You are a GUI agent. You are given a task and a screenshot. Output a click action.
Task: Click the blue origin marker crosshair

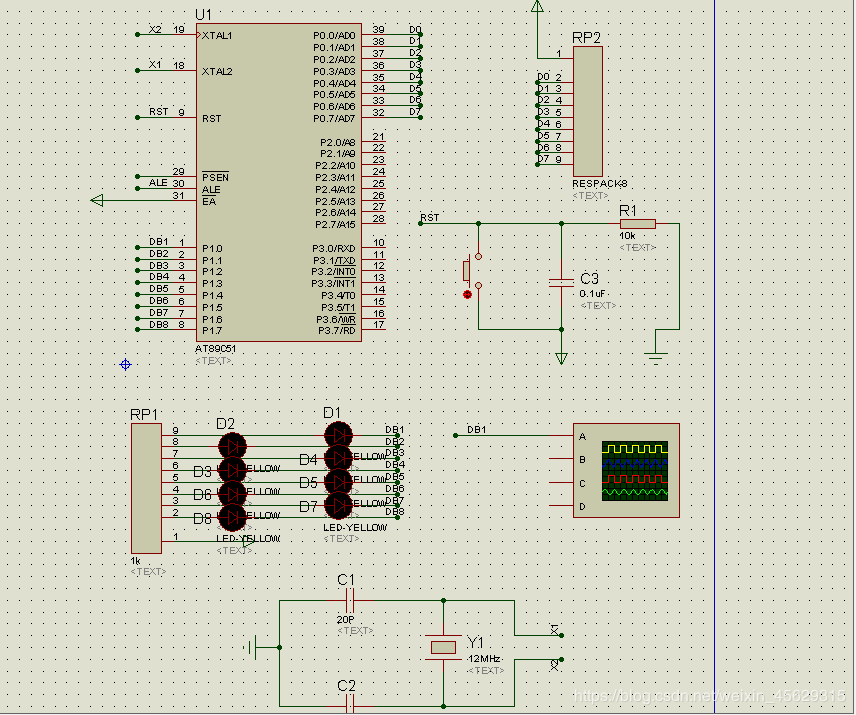click(x=125, y=365)
